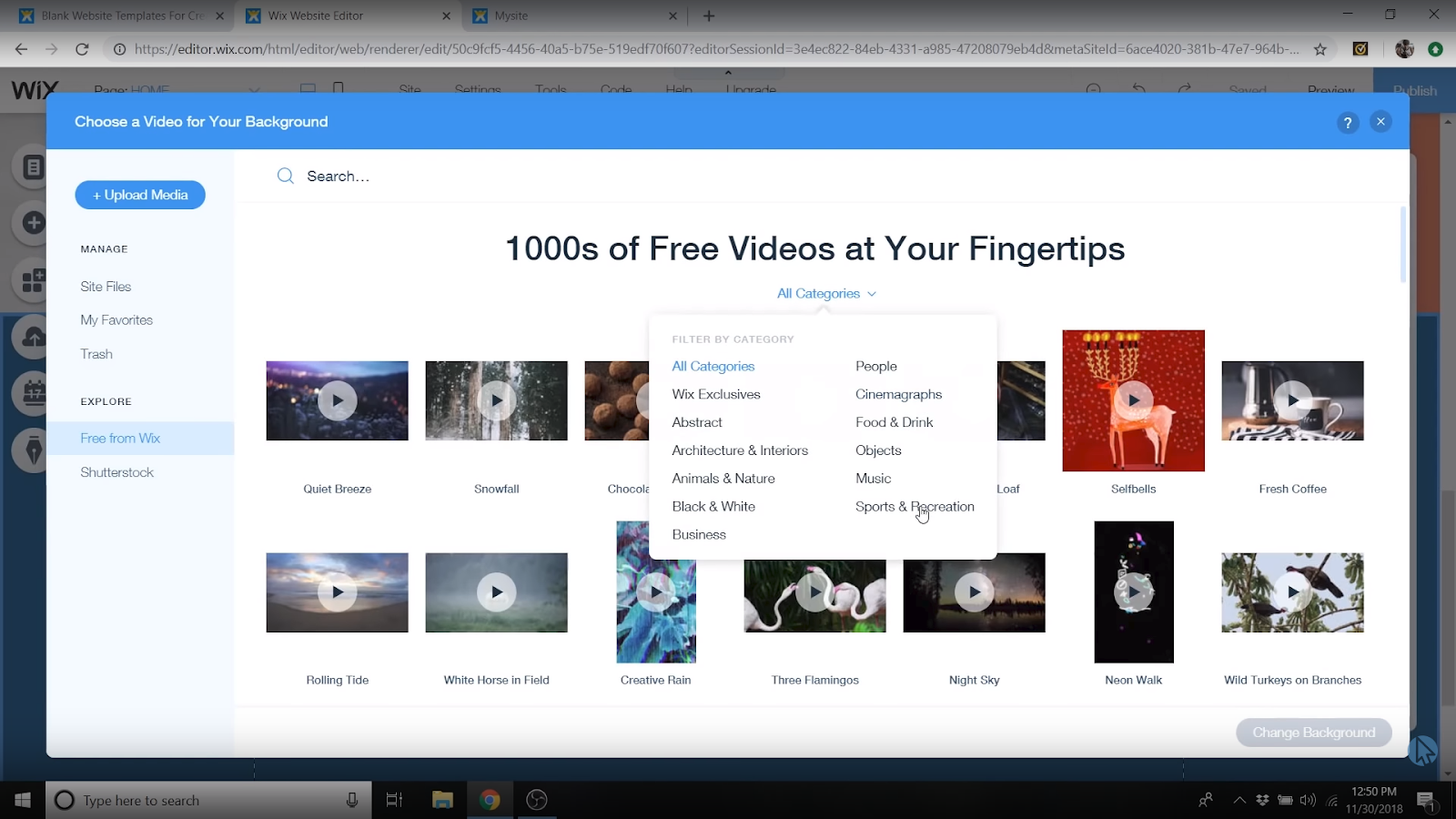Filter by Animals & Nature category
1456x819 pixels.
click(x=723, y=479)
